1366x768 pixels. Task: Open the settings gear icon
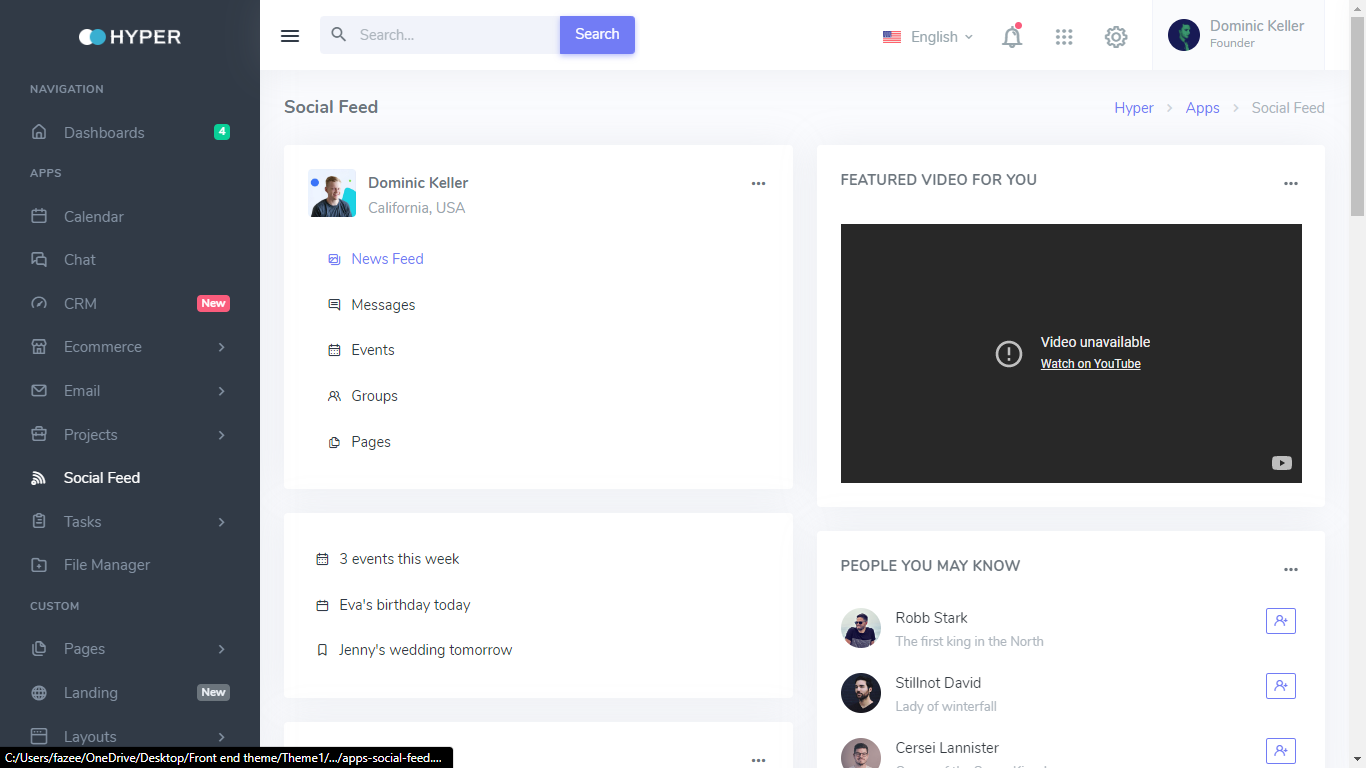(x=1116, y=37)
